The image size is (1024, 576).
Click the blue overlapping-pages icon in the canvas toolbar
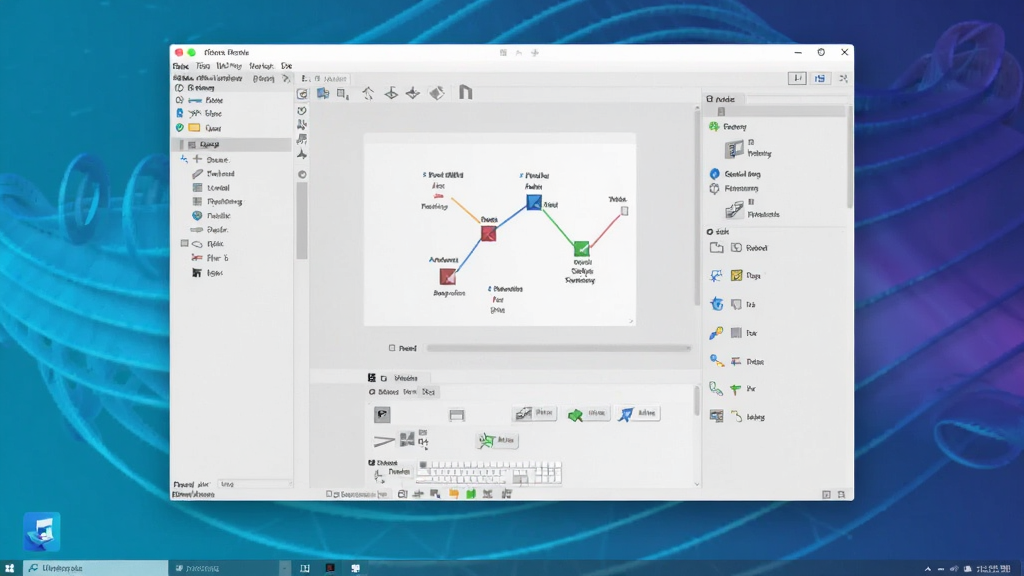tap(323, 93)
